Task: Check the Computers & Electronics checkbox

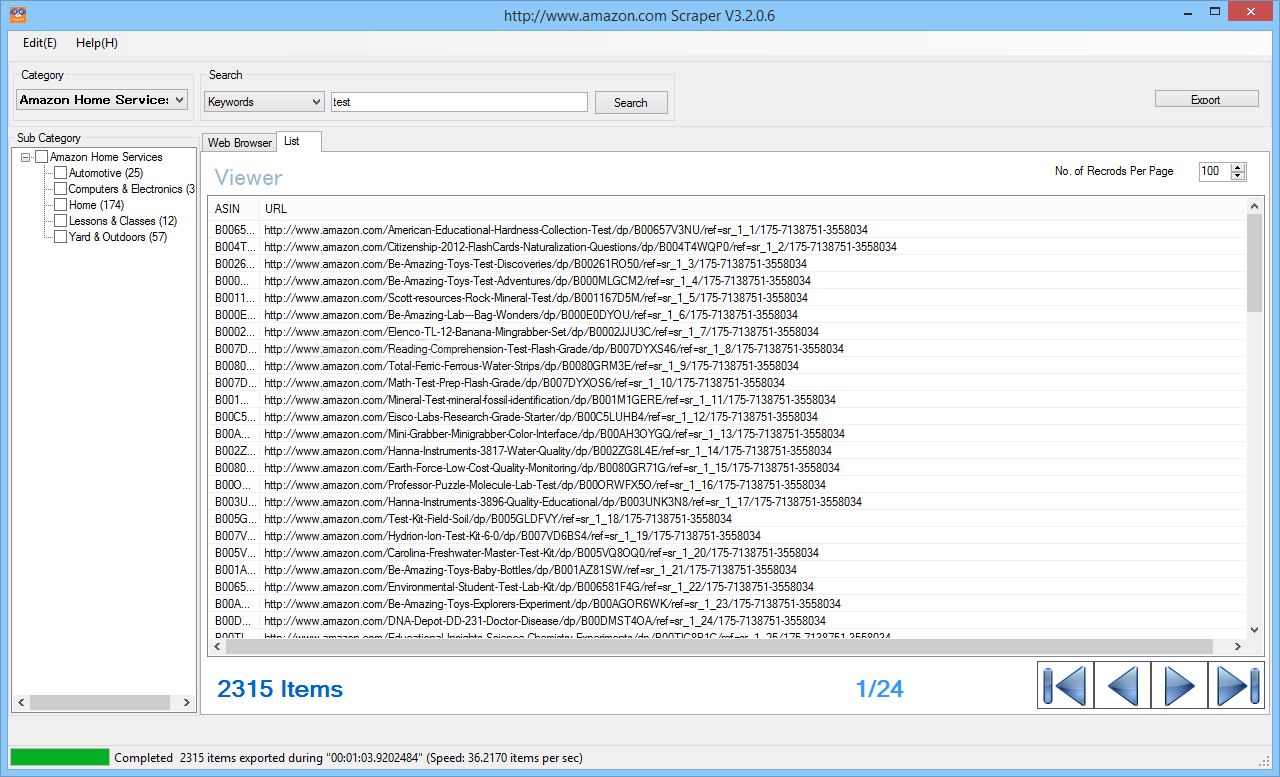Action: (60, 189)
